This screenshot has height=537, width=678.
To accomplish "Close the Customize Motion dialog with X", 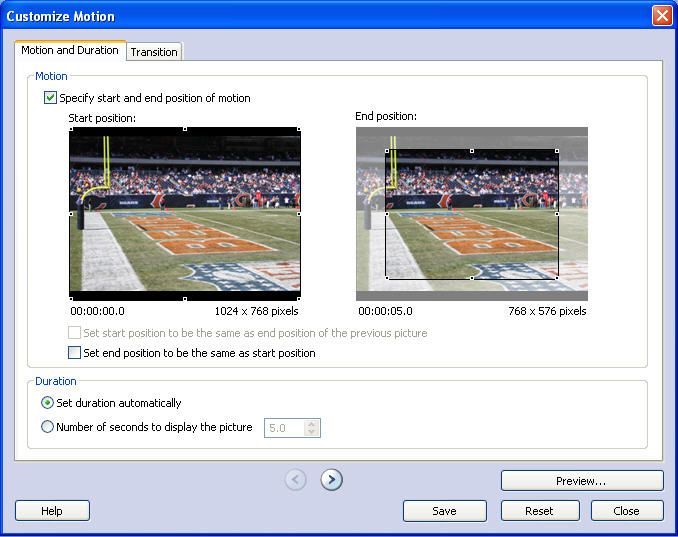I will [662, 16].
